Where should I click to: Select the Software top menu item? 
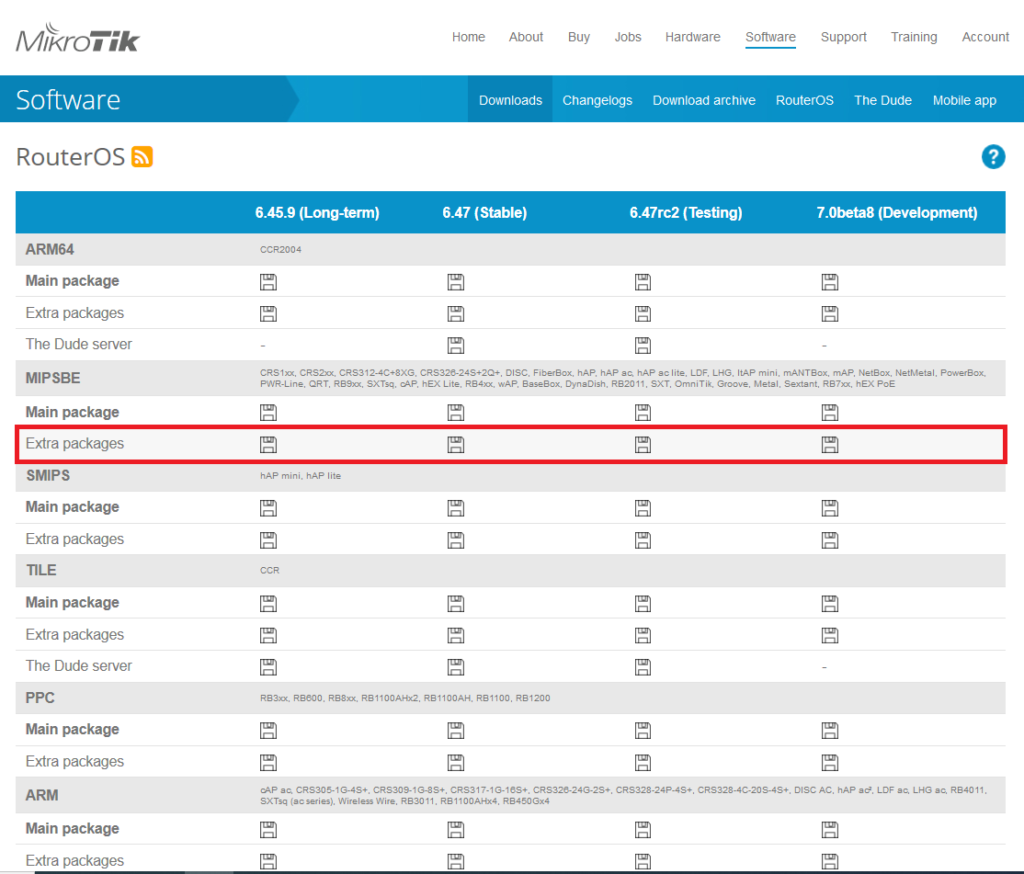[771, 37]
